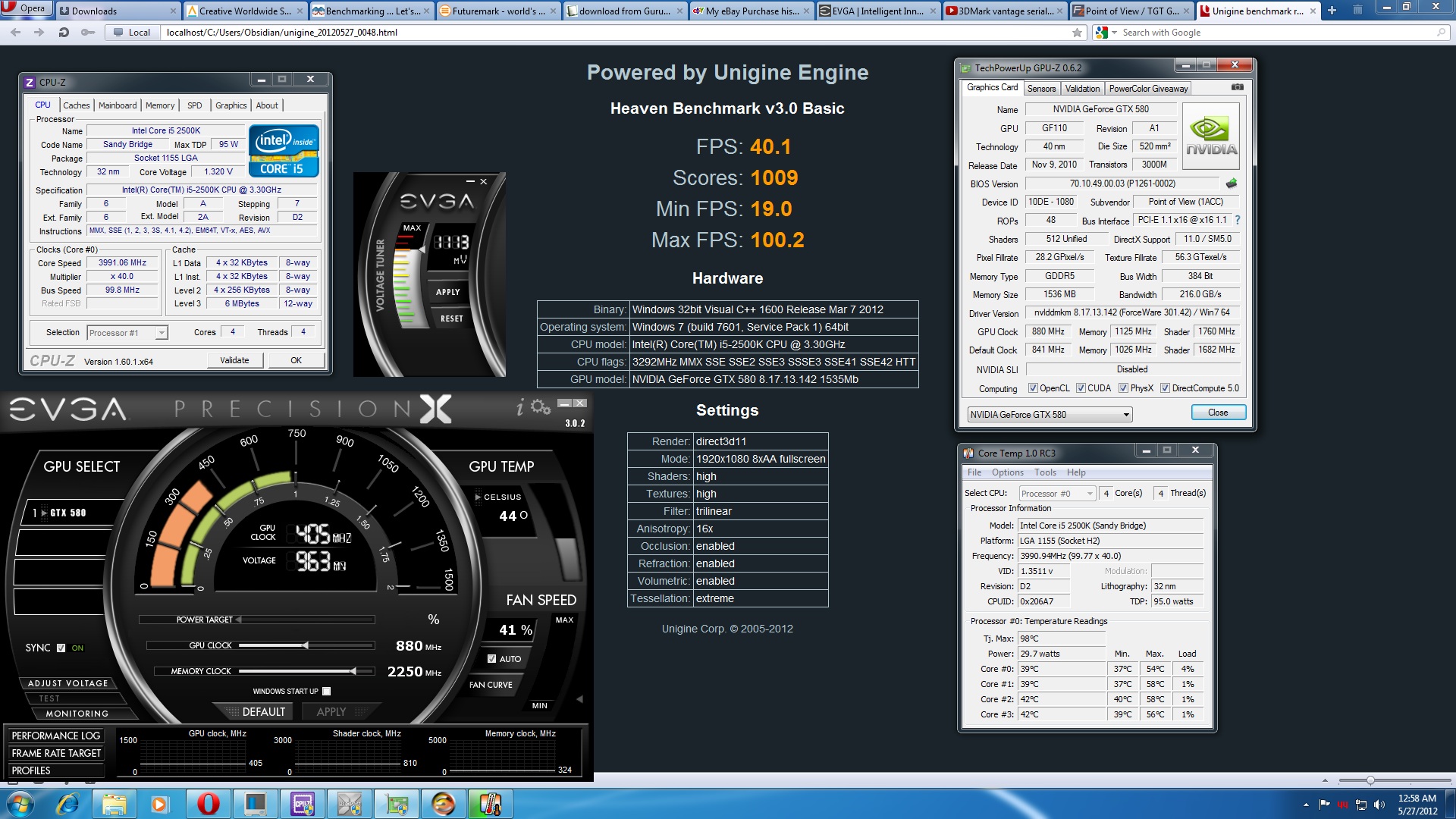Screen dimensions: 1456x819
Task: Toggle PhysX checkbox in GPU-Z
Action: [x=1123, y=388]
